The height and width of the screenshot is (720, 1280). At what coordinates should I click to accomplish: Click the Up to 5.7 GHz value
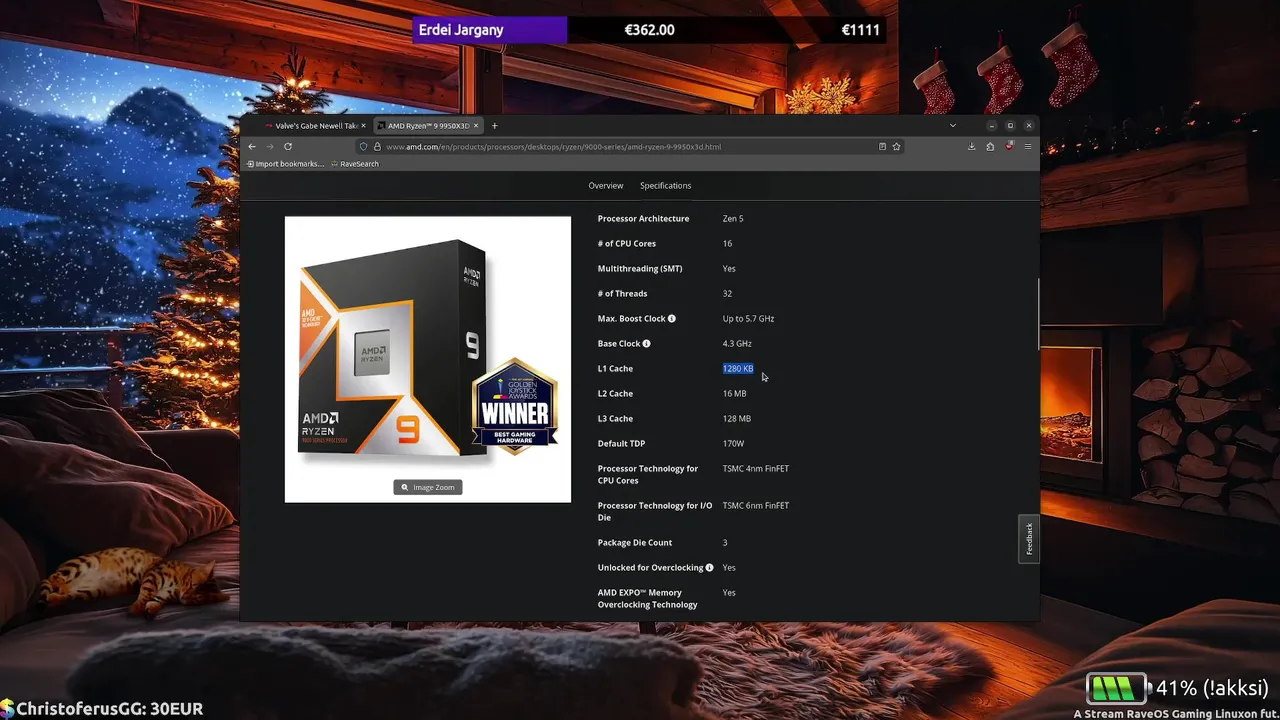click(748, 318)
